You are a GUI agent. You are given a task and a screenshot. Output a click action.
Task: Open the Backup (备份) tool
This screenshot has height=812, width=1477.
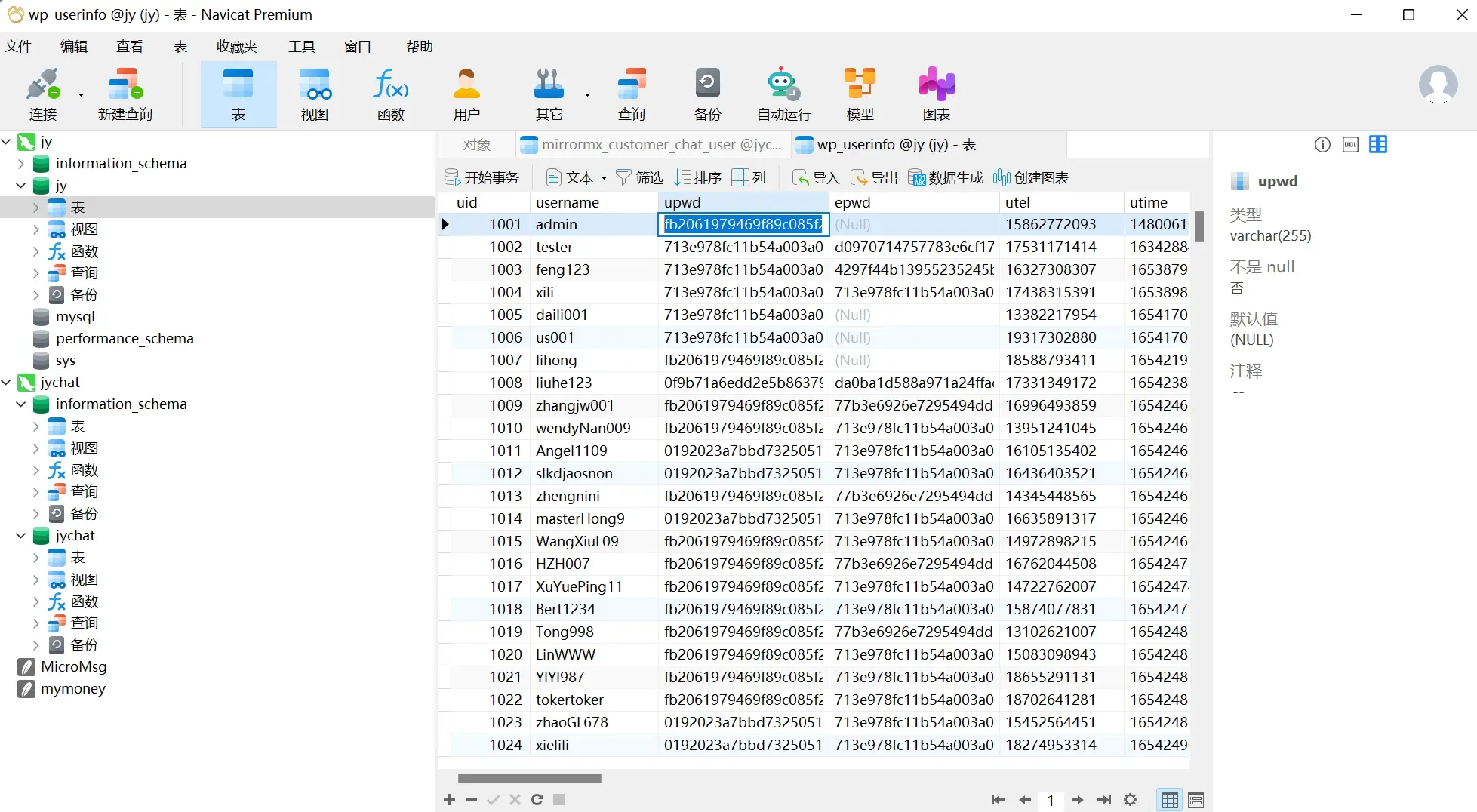pyautogui.click(x=707, y=95)
